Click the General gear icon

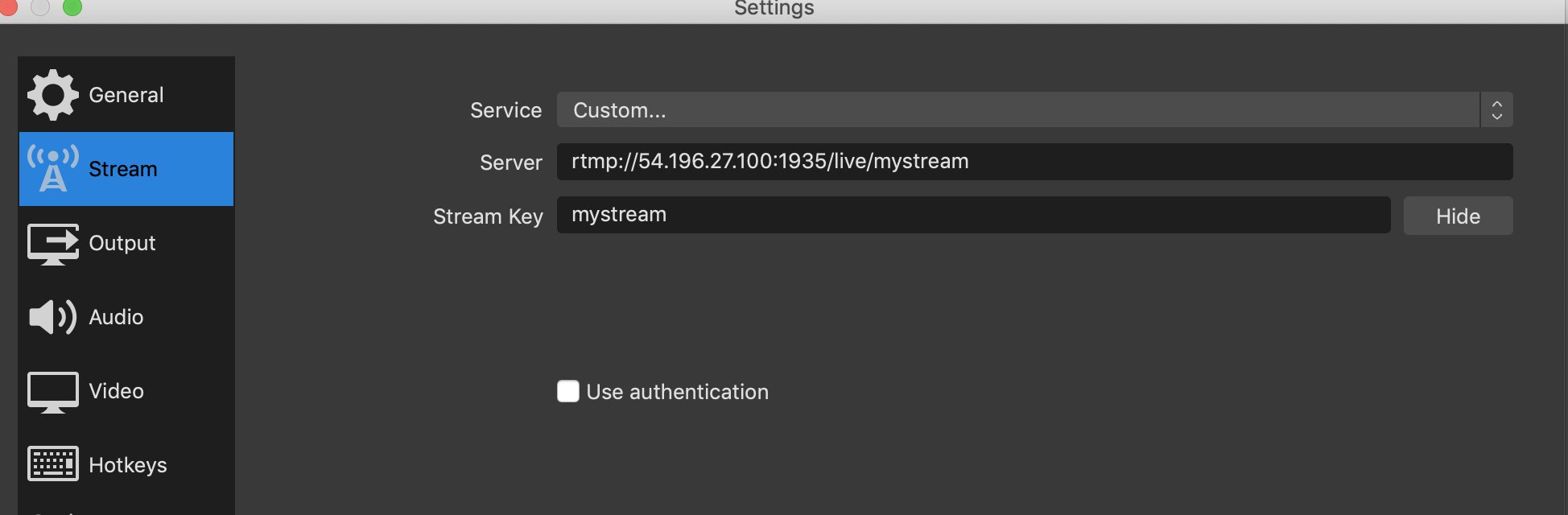pos(53,95)
